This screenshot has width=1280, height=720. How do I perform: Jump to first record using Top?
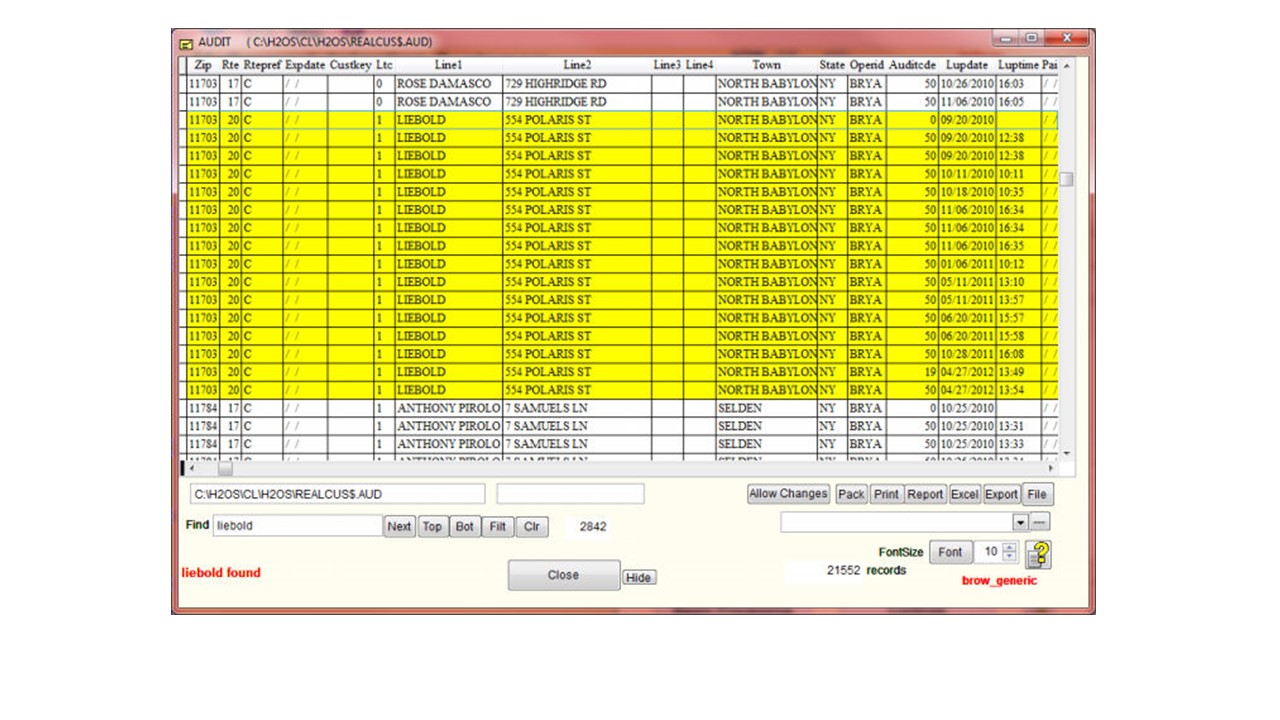pos(432,526)
